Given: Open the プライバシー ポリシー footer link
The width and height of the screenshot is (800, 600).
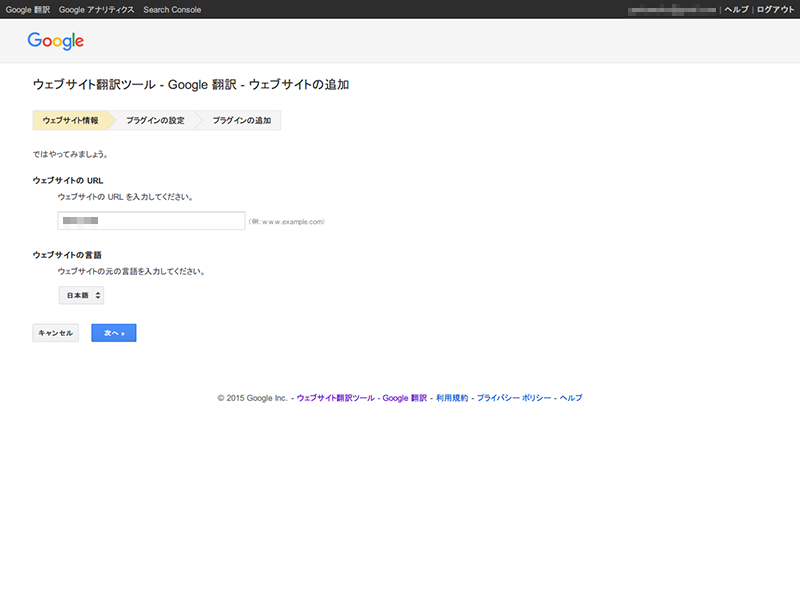Looking at the screenshot, I should [514, 398].
